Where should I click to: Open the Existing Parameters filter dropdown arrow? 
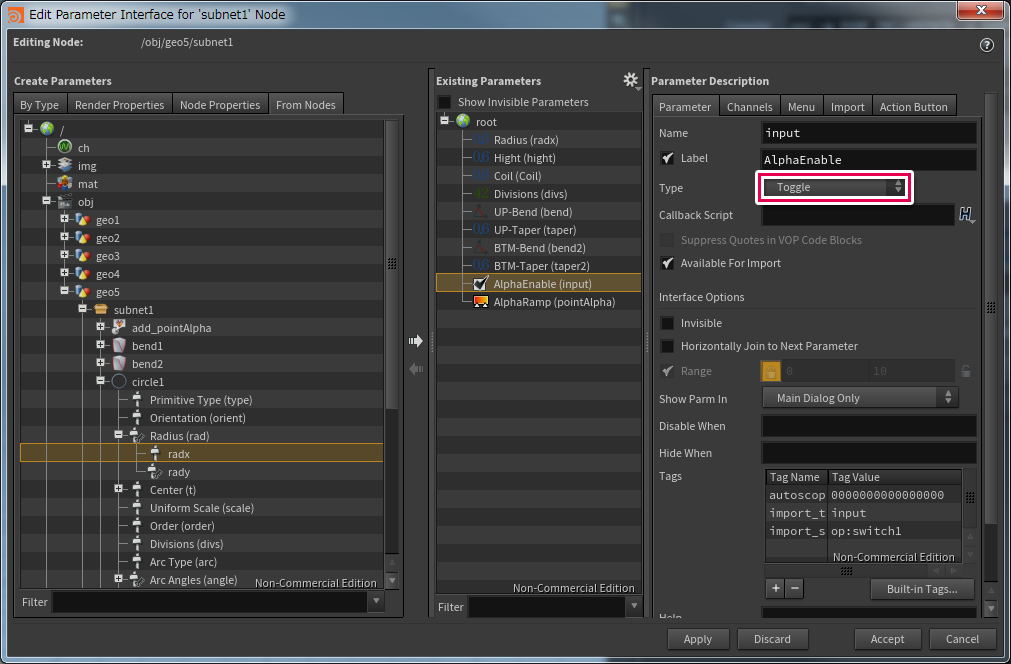click(634, 606)
